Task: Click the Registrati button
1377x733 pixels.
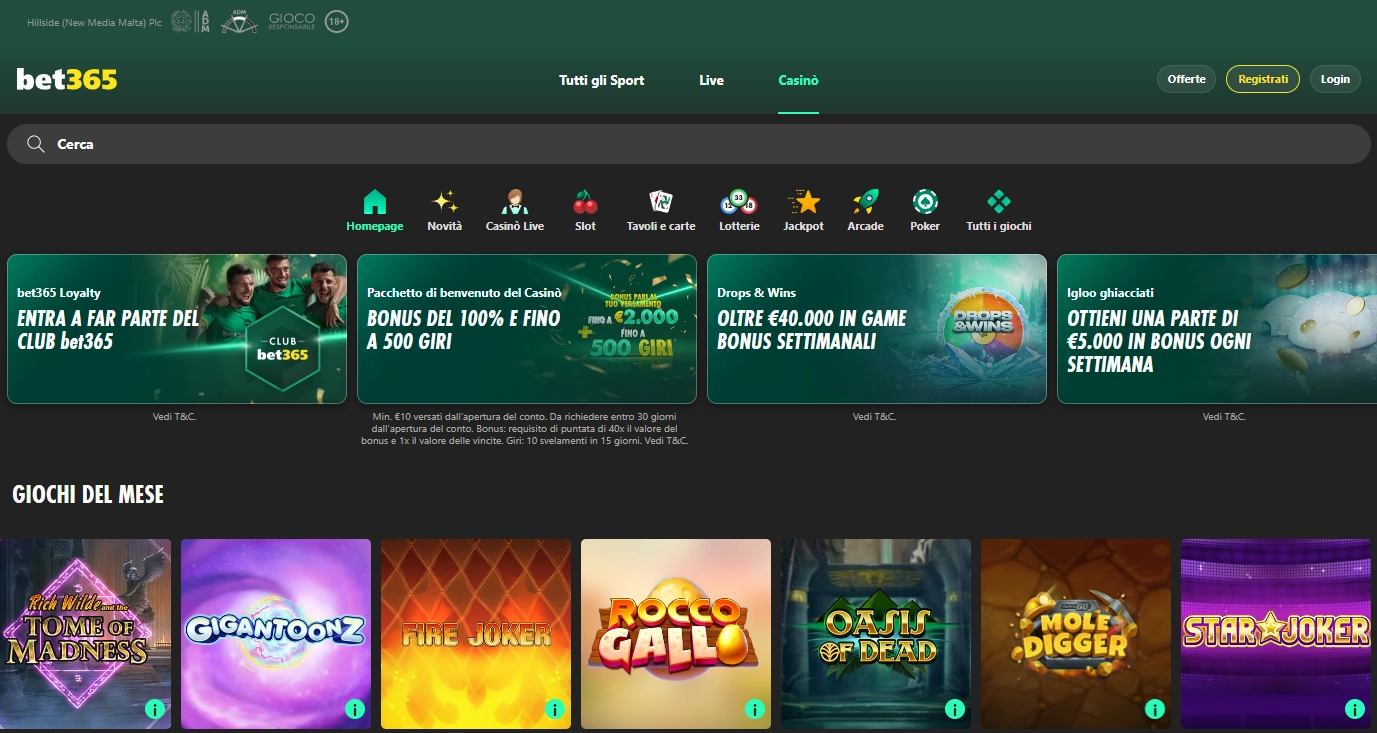Action: 1262,78
